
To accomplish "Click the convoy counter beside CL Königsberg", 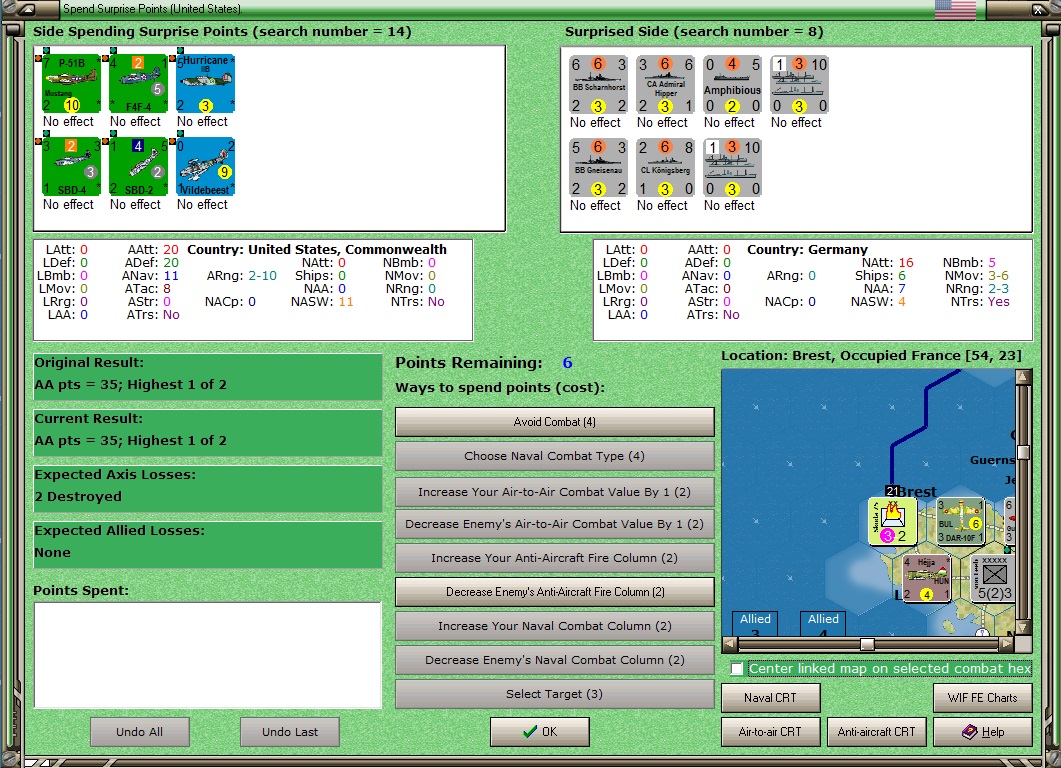I will [732, 168].
